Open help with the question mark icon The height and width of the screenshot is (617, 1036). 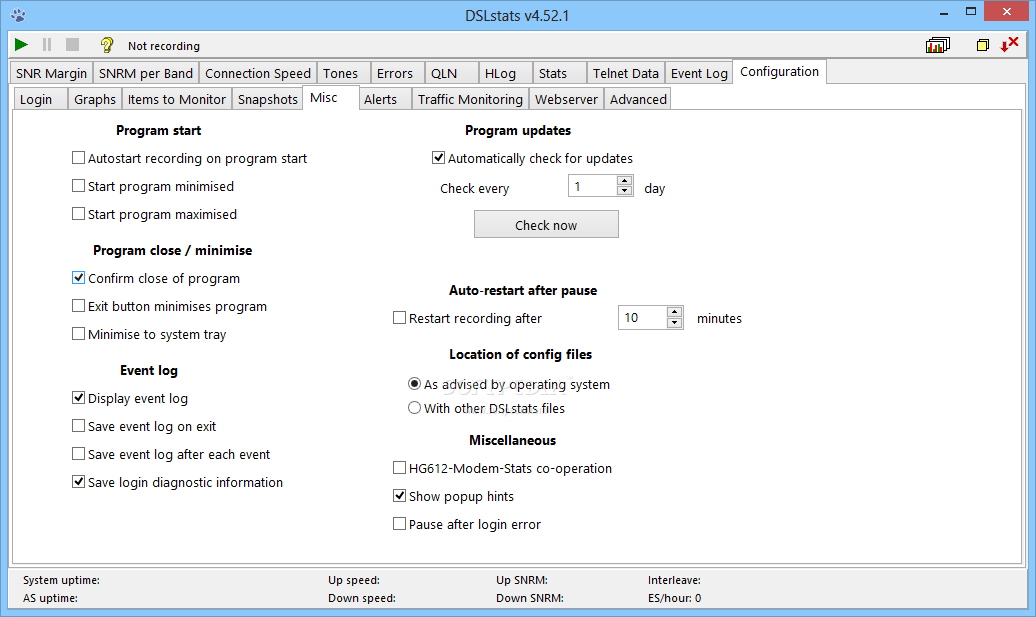(x=106, y=45)
